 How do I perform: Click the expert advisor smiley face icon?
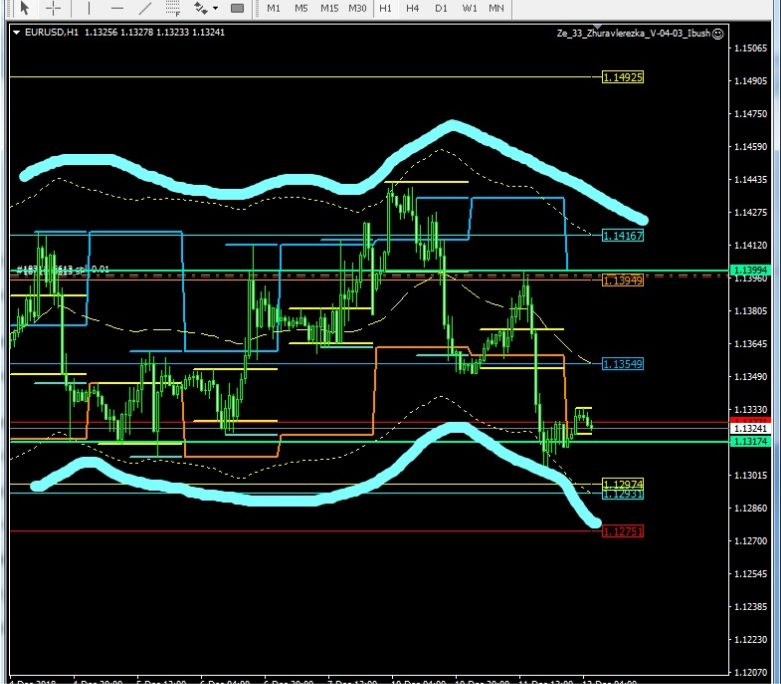point(718,33)
